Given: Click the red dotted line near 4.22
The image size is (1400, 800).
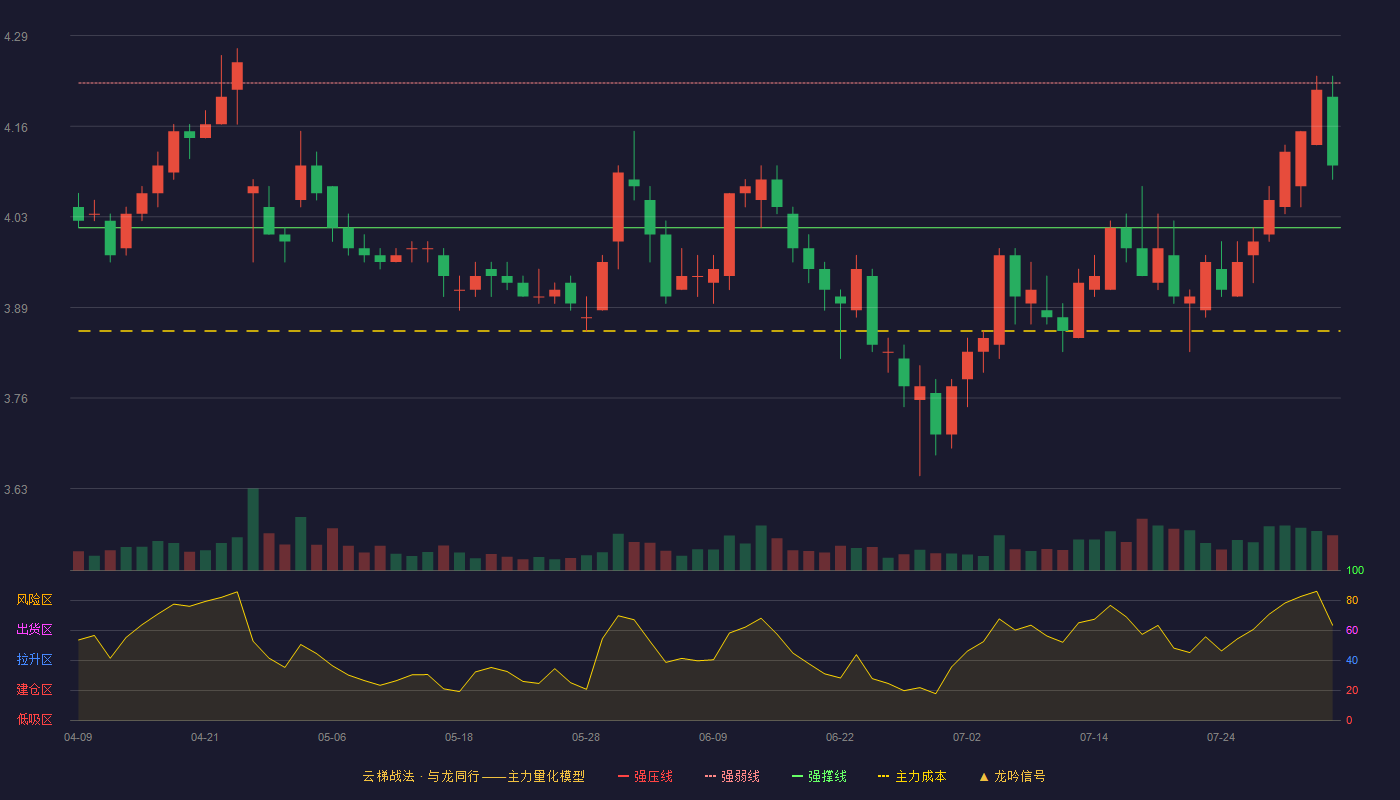Looking at the screenshot, I should click(x=709, y=83).
